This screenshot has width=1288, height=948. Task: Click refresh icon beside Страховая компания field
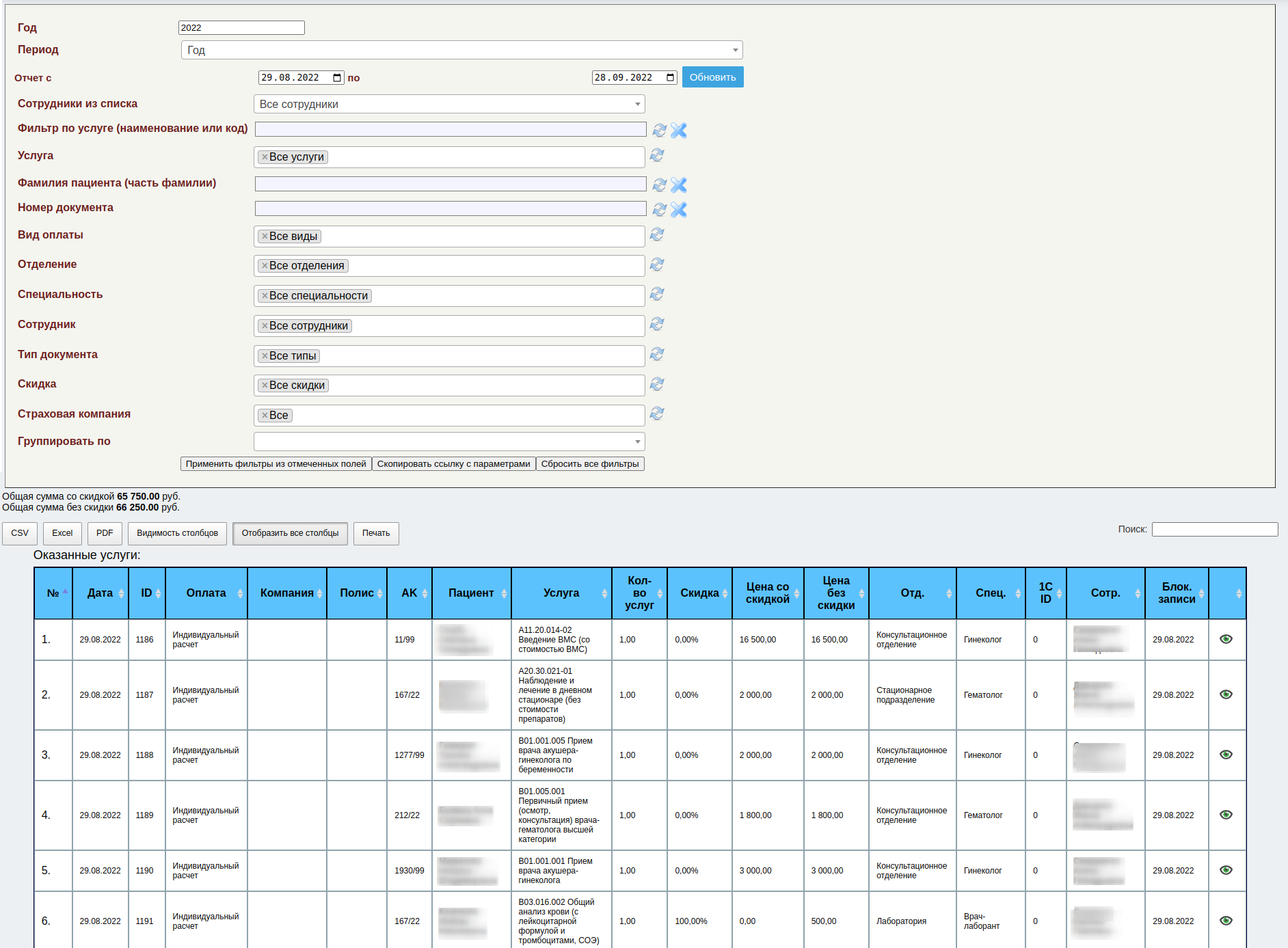657,414
